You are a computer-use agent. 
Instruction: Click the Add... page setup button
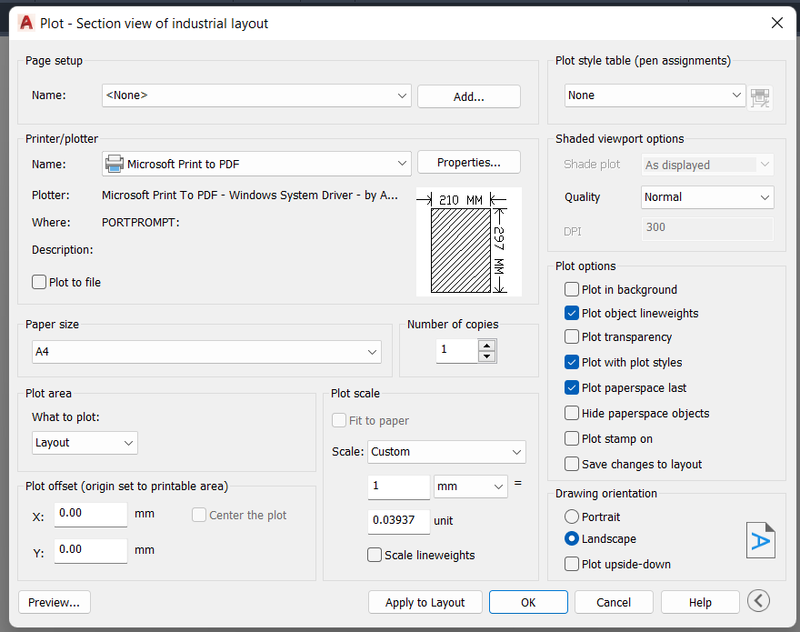tap(469, 96)
